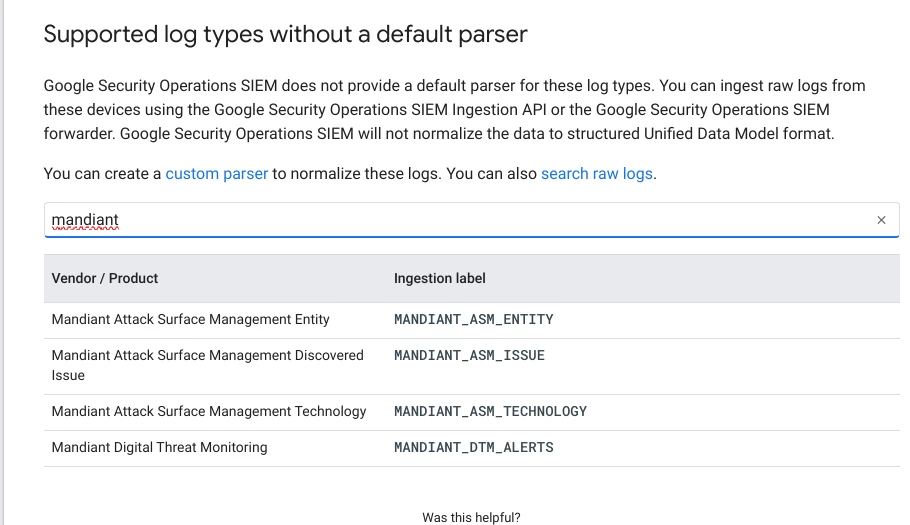Click the Was this helpful? text
The width and height of the screenshot is (910, 525).
tap(471, 517)
